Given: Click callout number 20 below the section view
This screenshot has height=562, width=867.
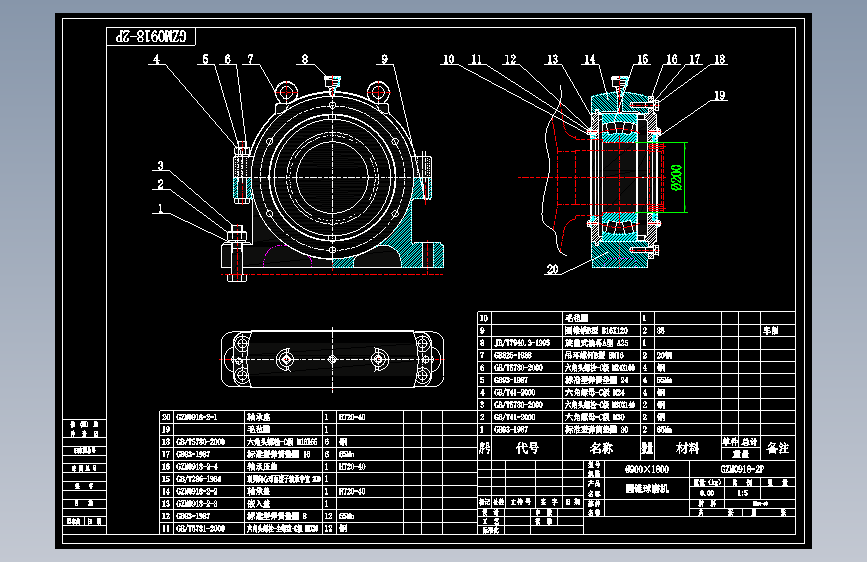Looking at the screenshot, I should pyautogui.click(x=552, y=269).
